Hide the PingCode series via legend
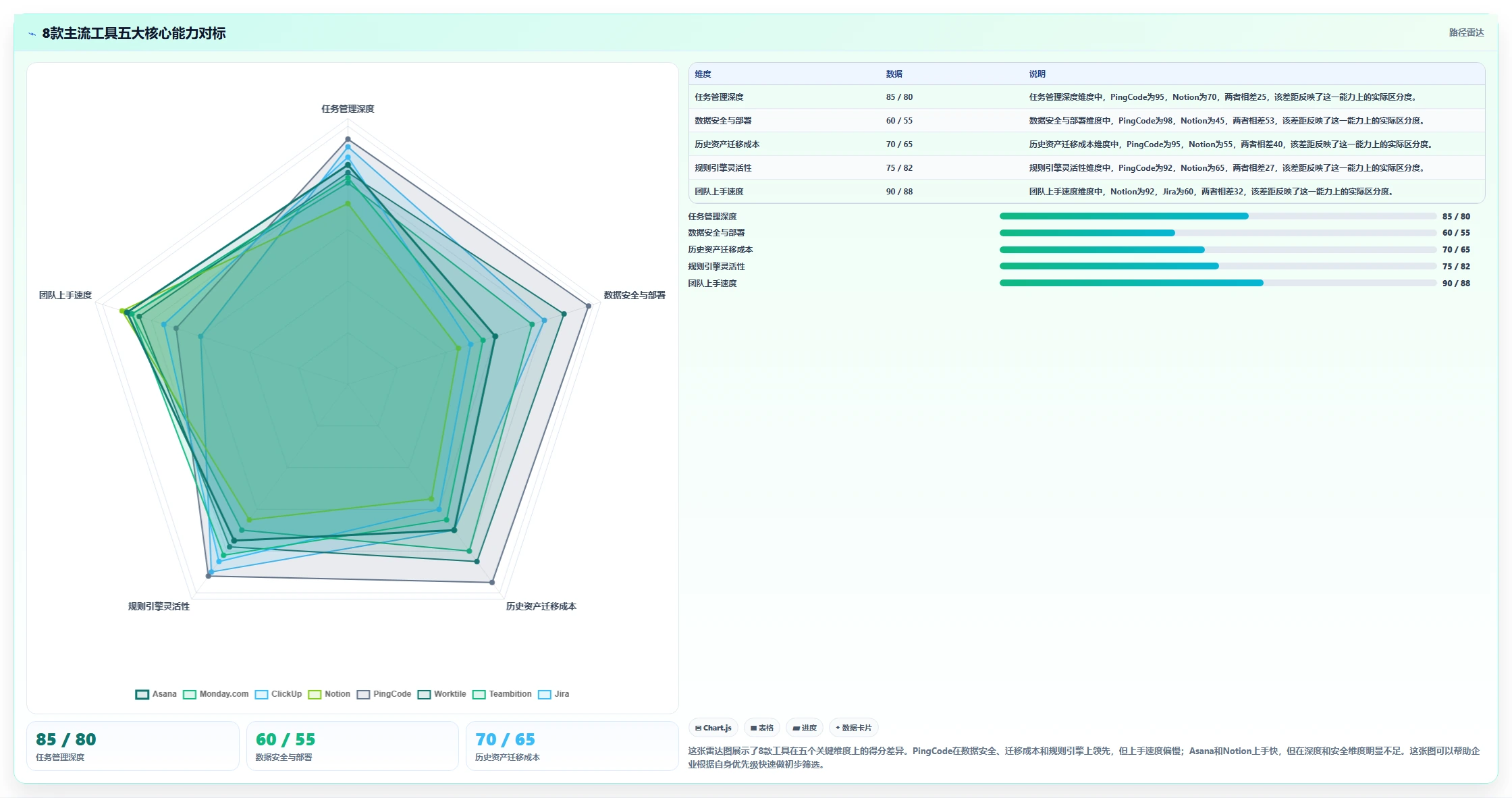The image size is (1512, 798). pos(384,694)
